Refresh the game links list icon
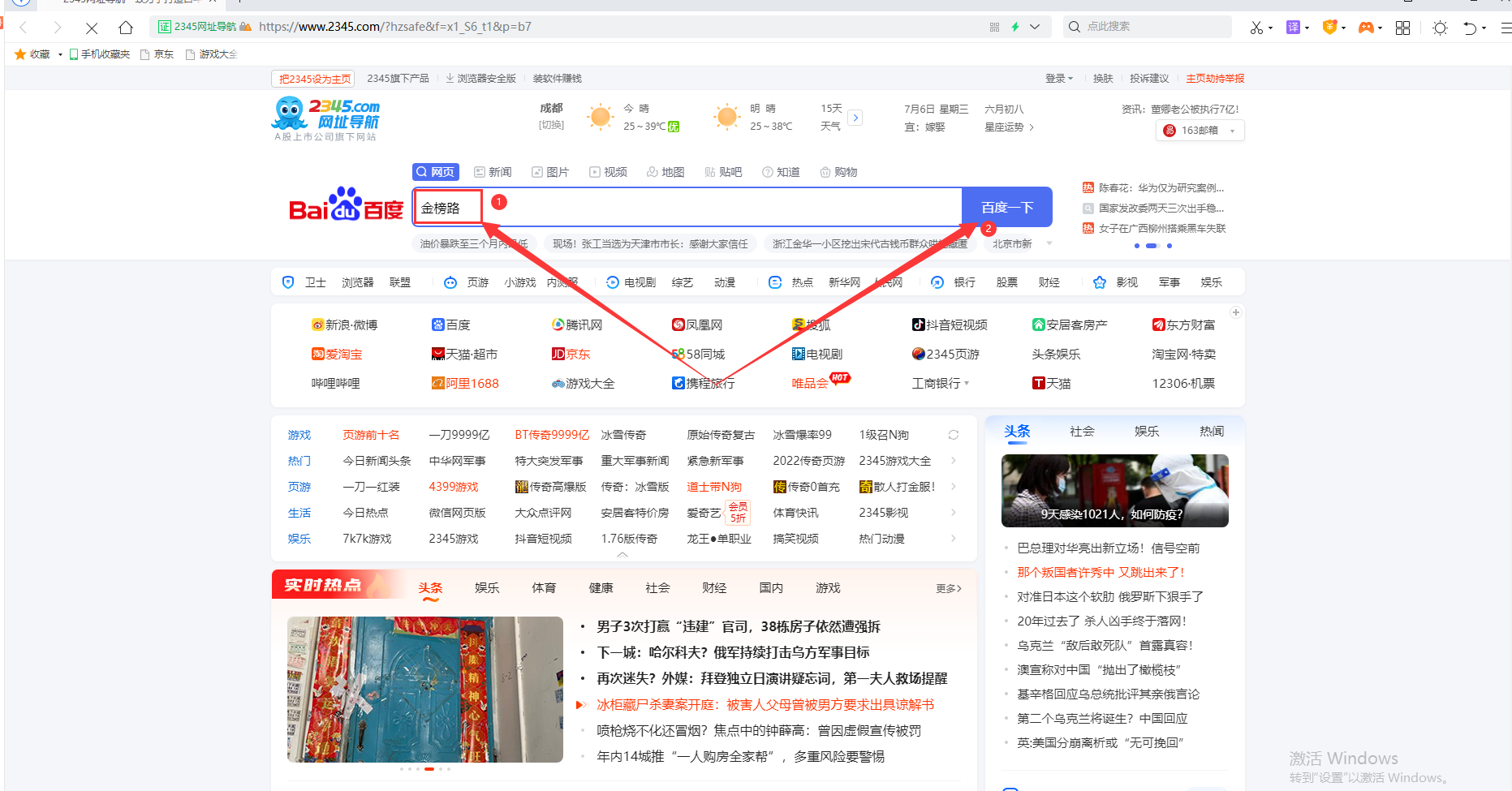The width and height of the screenshot is (1512, 791). click(954, 435)
